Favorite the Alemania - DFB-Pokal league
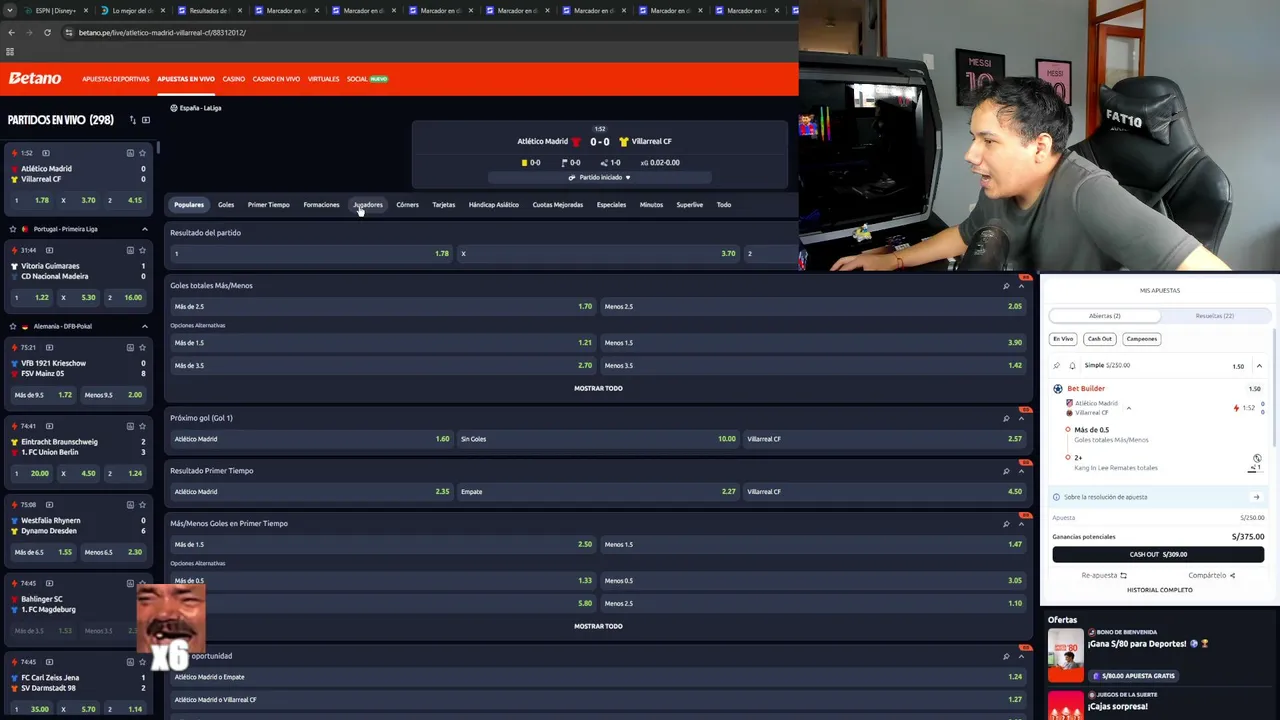 pyautogui.click(x=13, y=326)
